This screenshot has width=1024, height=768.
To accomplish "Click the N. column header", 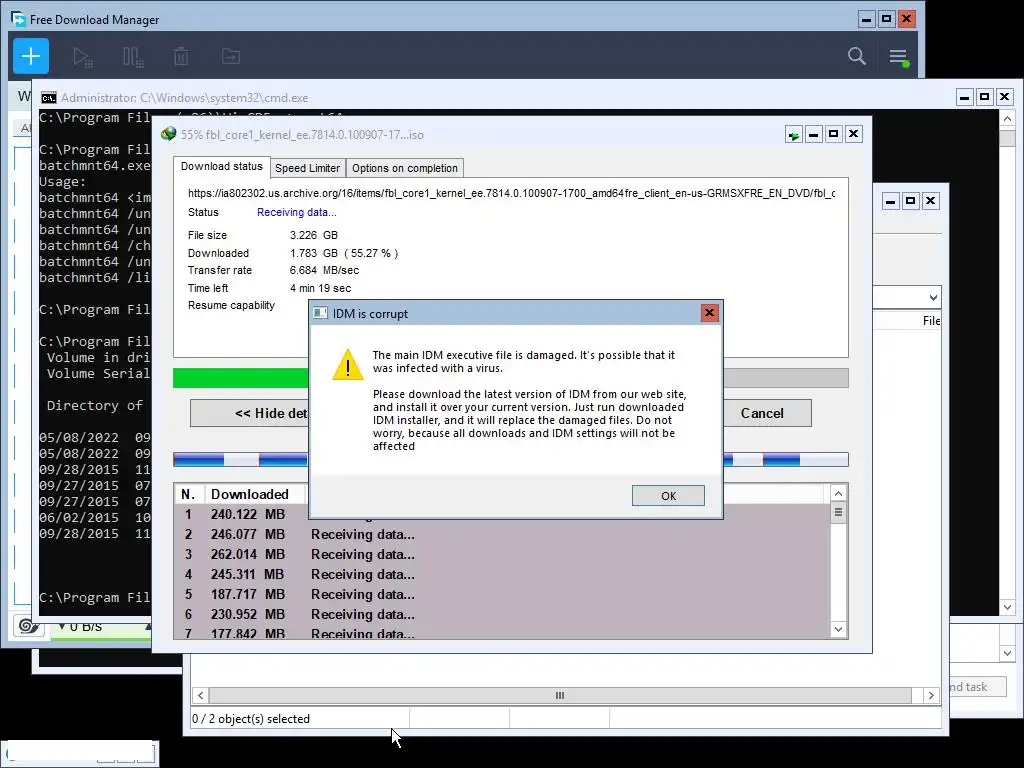I will click(x=189, y=494).
